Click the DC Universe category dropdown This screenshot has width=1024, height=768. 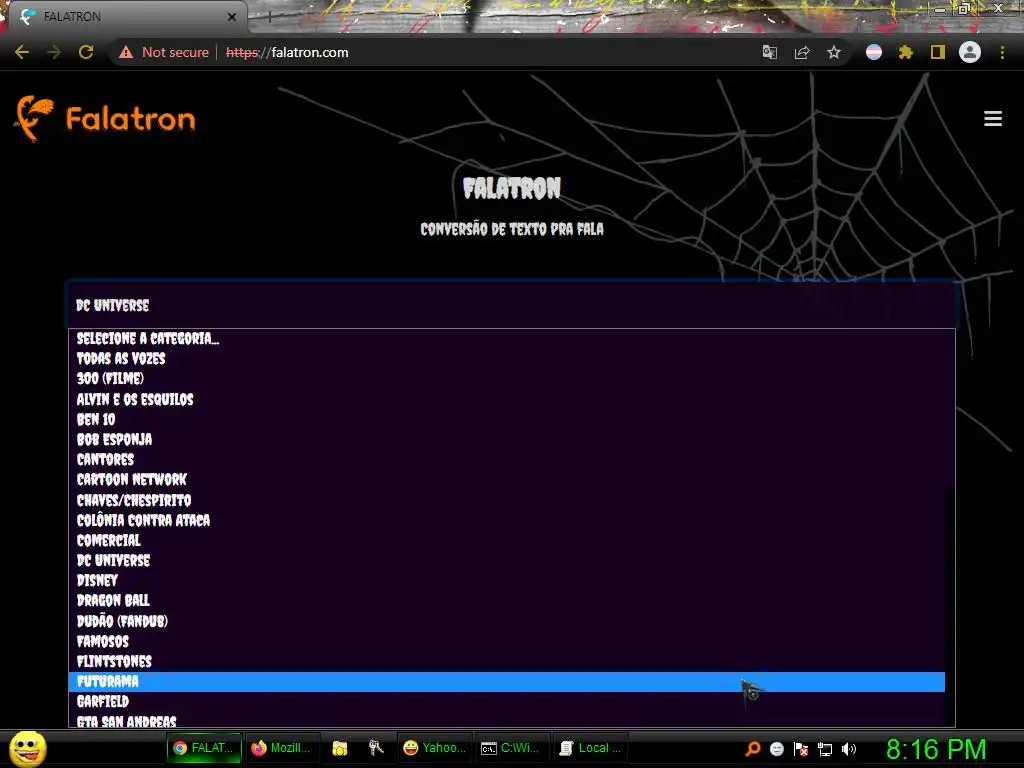pos(511,305)
